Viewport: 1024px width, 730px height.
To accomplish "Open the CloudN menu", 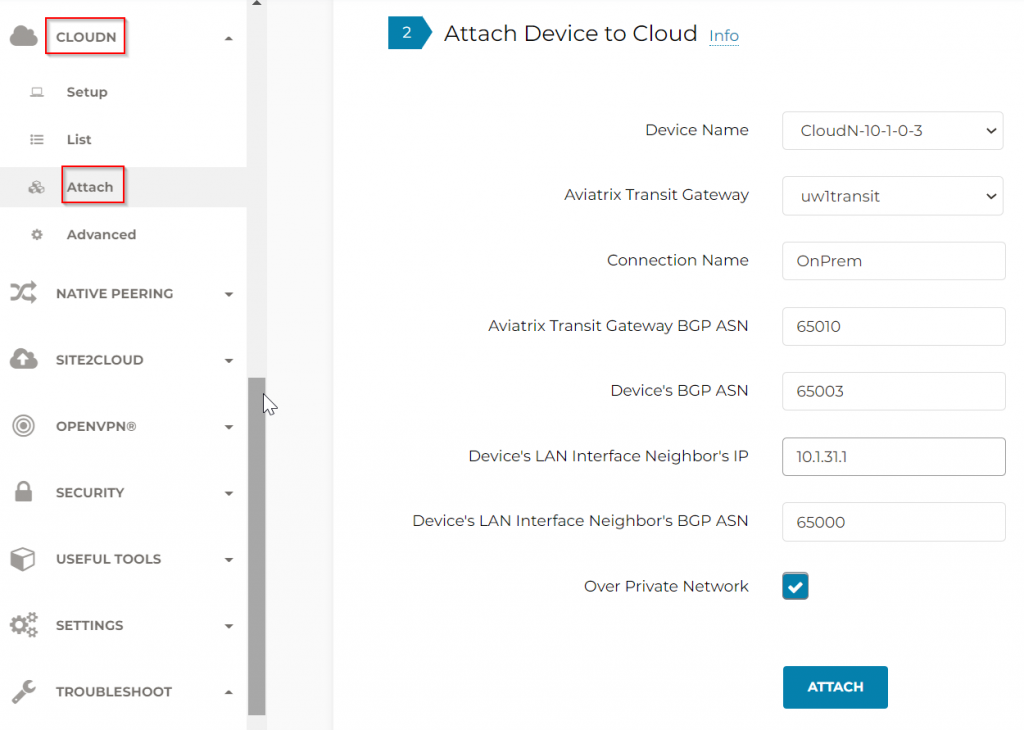I will point(86,37).
